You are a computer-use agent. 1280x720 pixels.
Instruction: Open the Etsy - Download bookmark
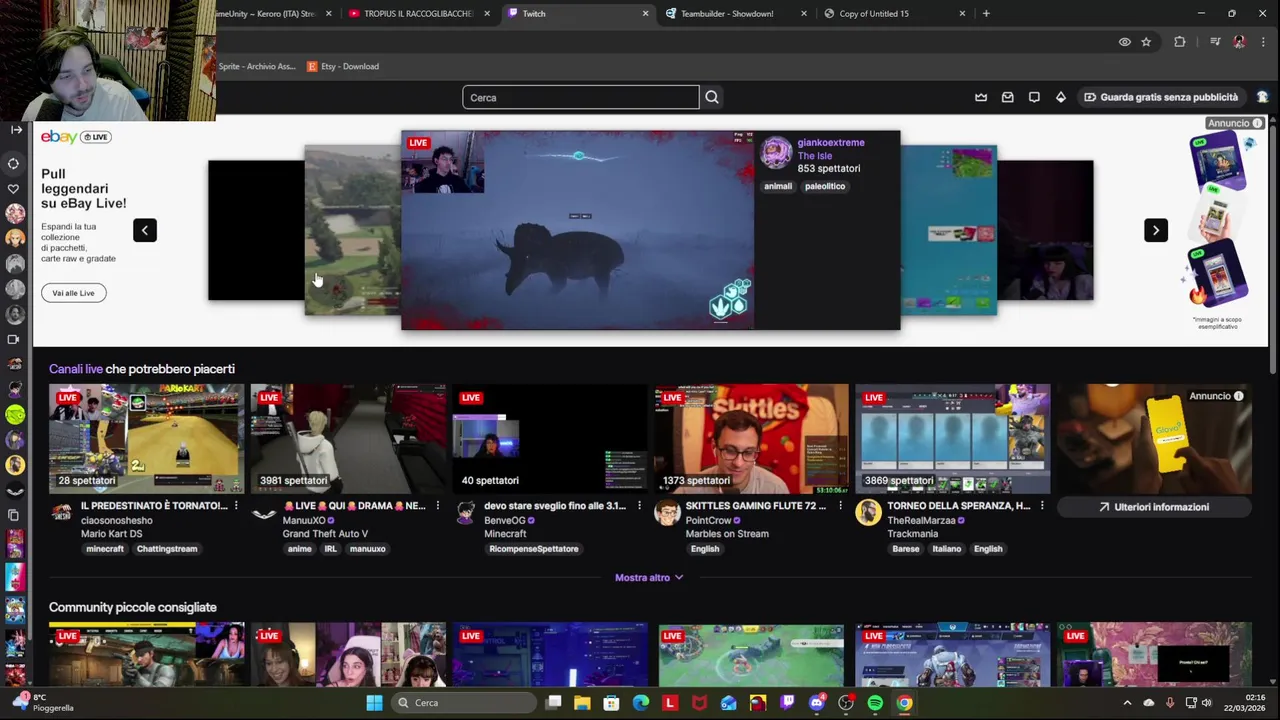tap(343, 66)
